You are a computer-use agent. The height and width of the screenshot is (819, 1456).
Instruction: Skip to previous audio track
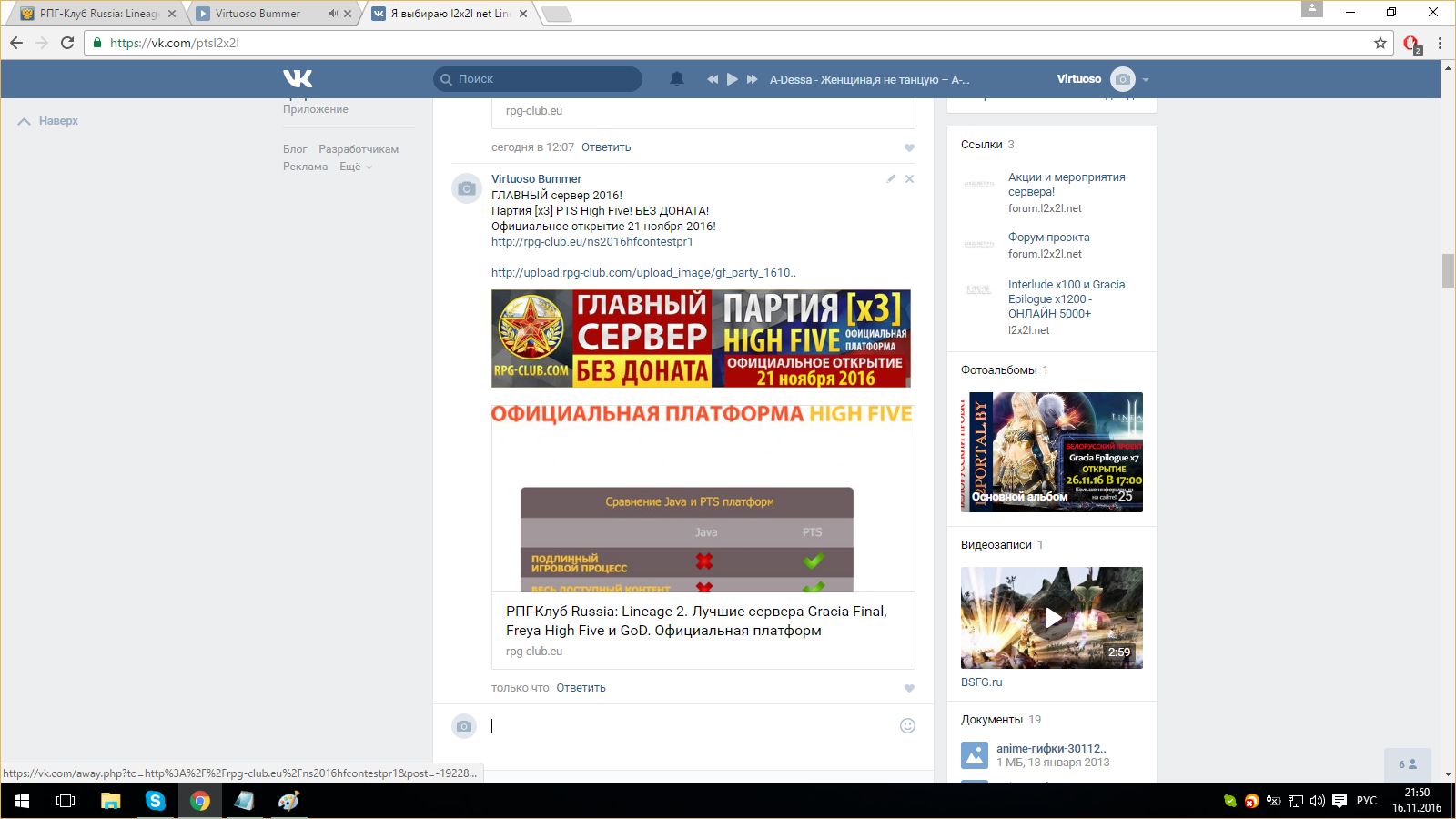tap(712, 79)
